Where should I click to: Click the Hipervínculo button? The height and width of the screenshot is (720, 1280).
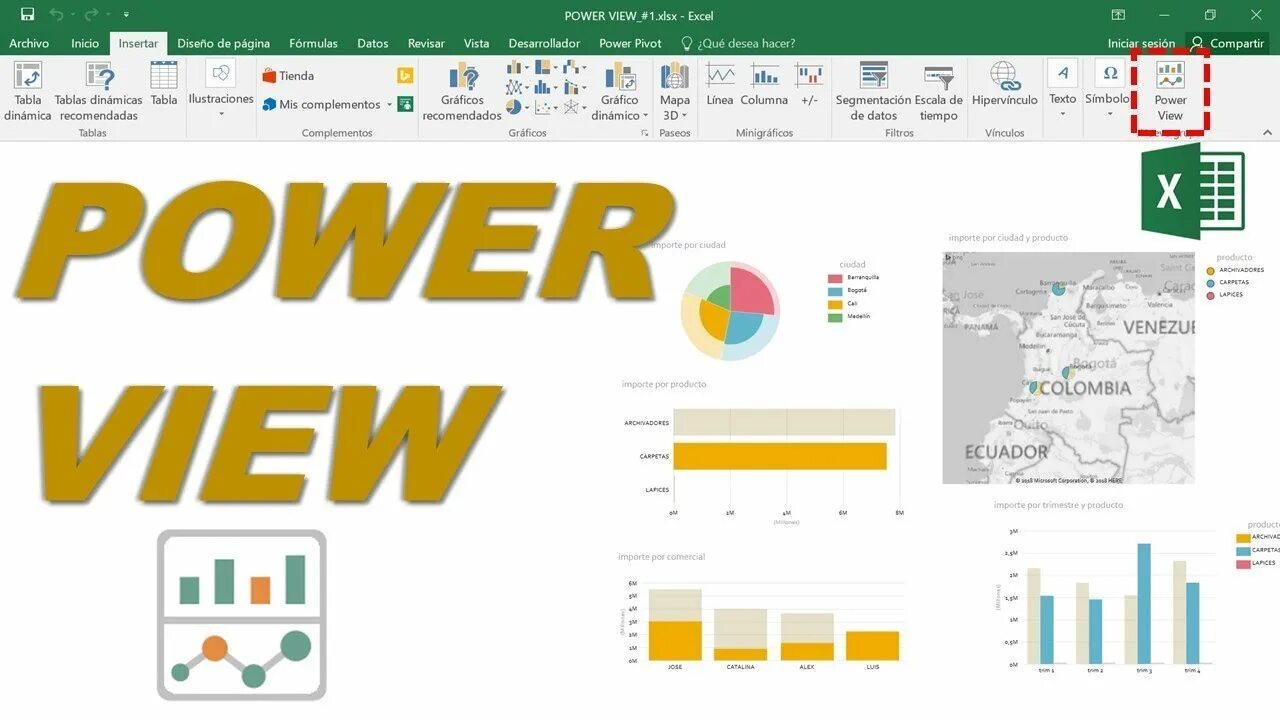pyautogui.click(x=1005, y=84)
